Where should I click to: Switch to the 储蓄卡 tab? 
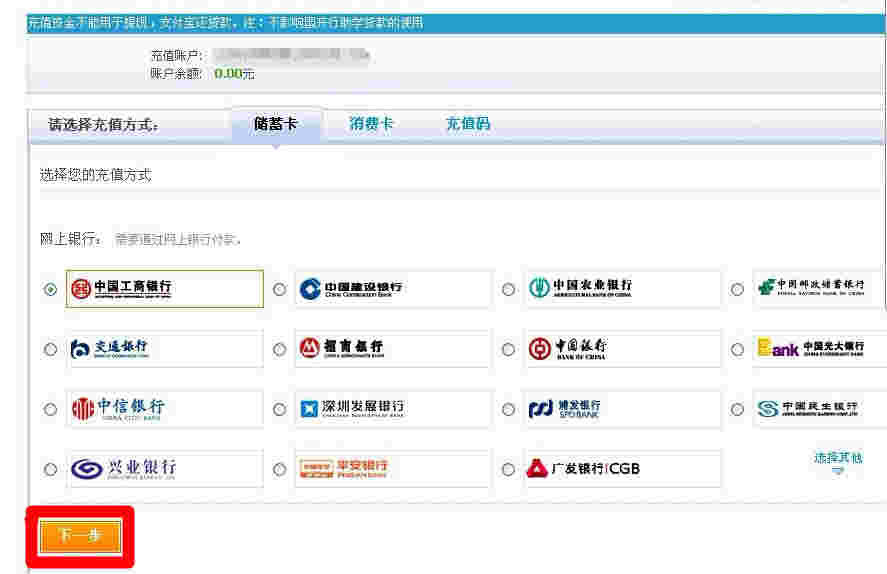pyautogui.click(x=276, y=125)
